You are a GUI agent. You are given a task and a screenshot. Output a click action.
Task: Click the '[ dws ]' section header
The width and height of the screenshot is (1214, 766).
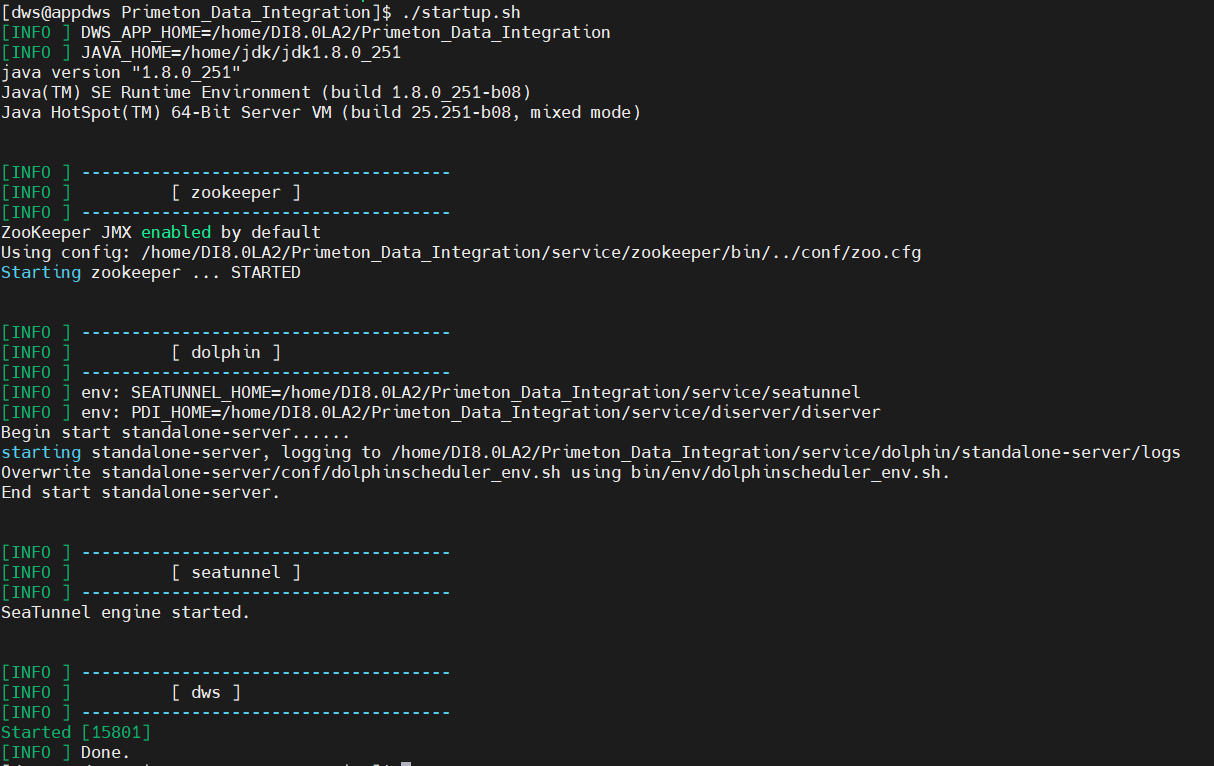206,692
